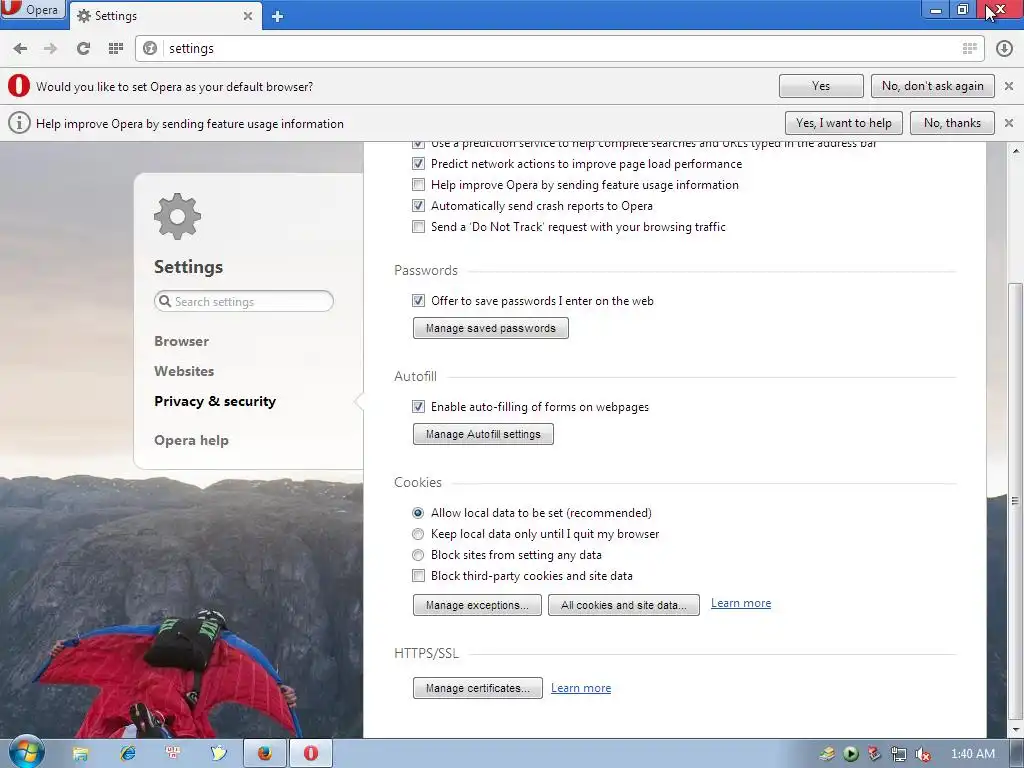The height and width of the screenshot is (768, 1024).
Task: Click the network tray icon
Action: [899, 754]
